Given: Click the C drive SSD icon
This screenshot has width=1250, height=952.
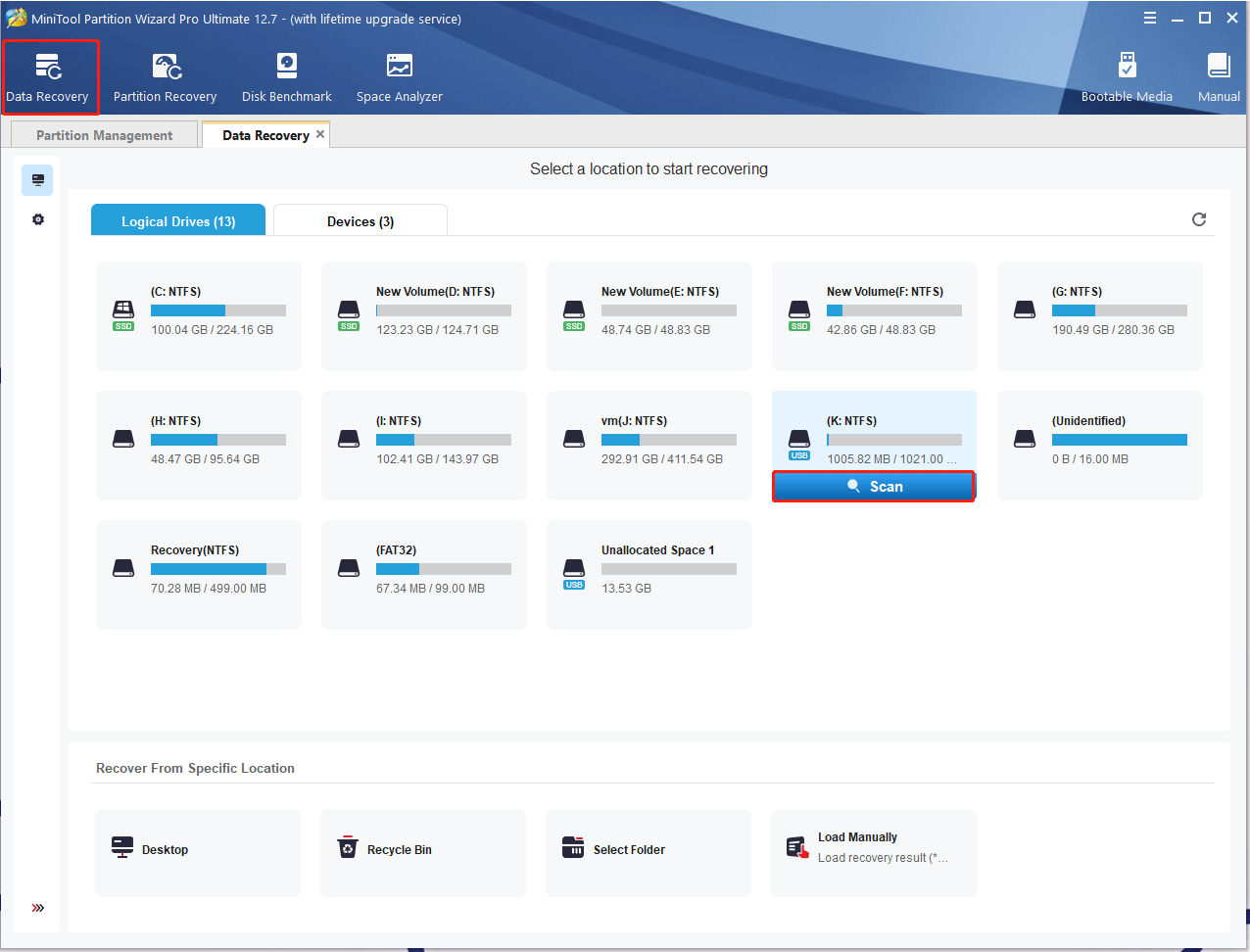Looking at the screenshot, I should pyautogui.click(x=123, y=315).
